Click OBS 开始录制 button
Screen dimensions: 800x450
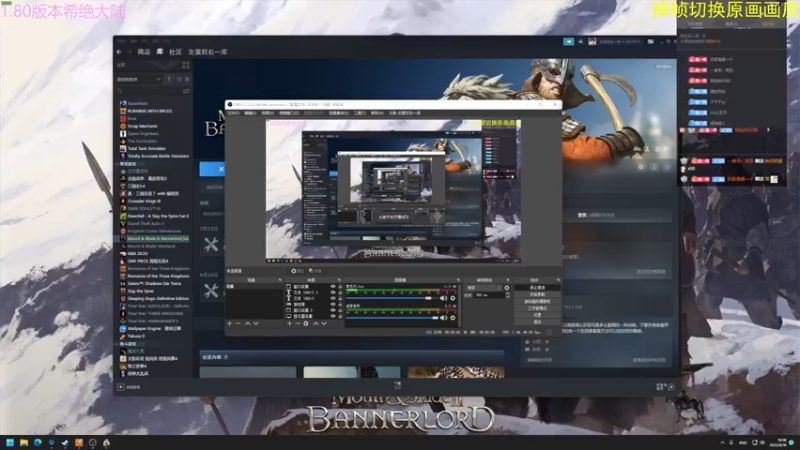point(537,294)
